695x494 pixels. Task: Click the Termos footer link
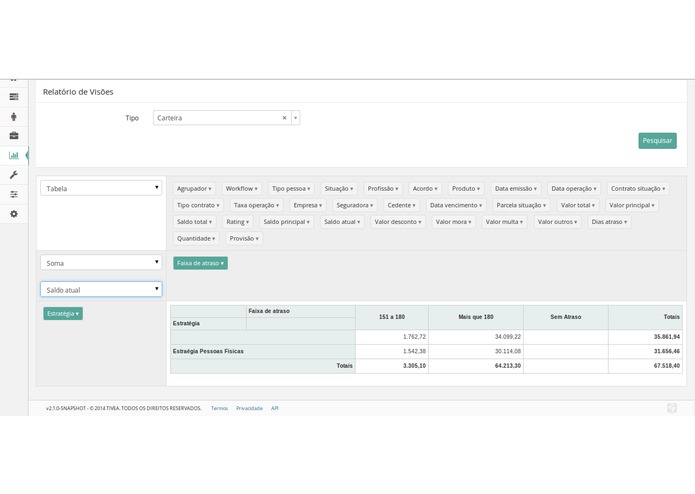point(219,408)
